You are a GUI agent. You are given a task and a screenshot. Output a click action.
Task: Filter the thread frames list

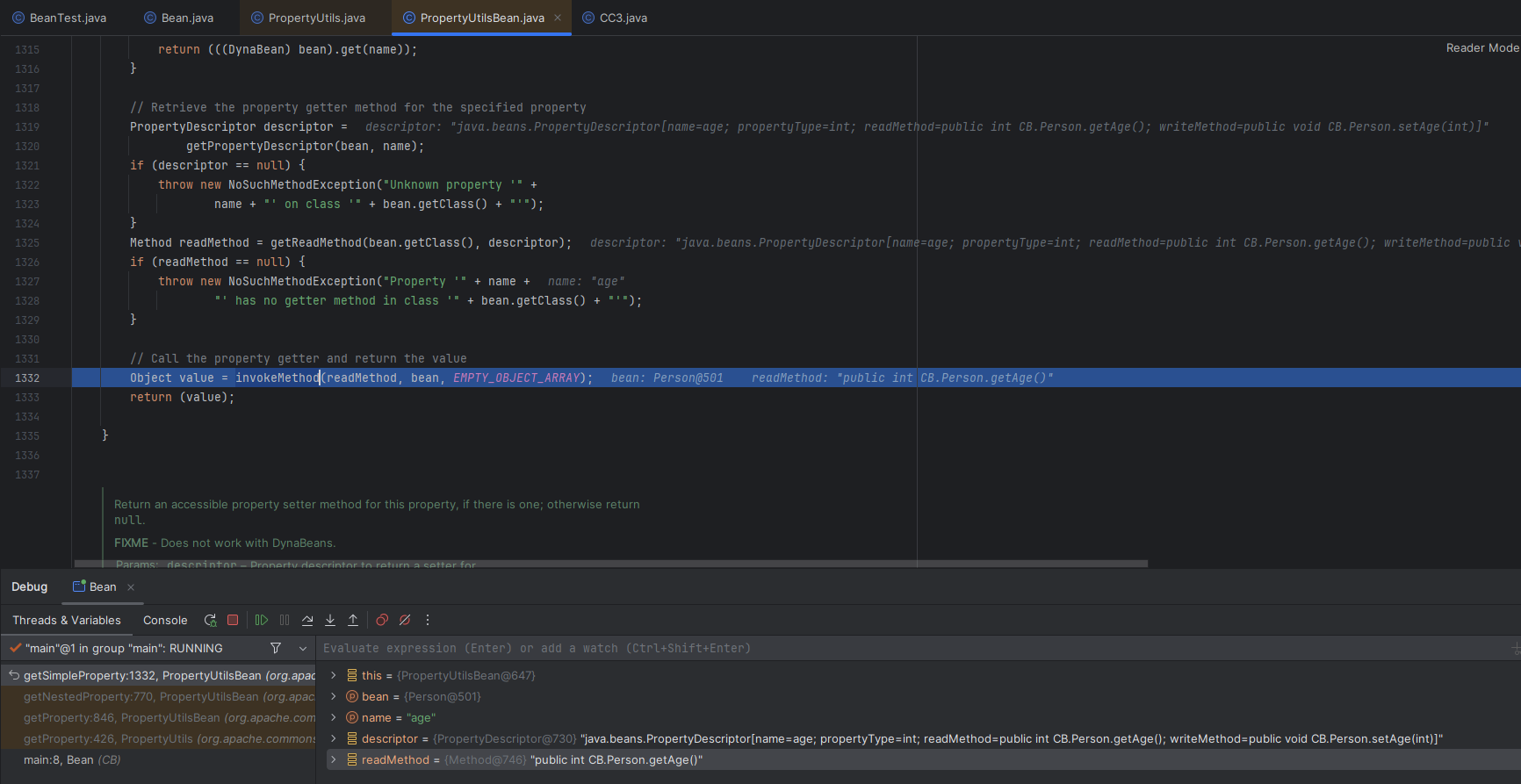click(276, 648)
